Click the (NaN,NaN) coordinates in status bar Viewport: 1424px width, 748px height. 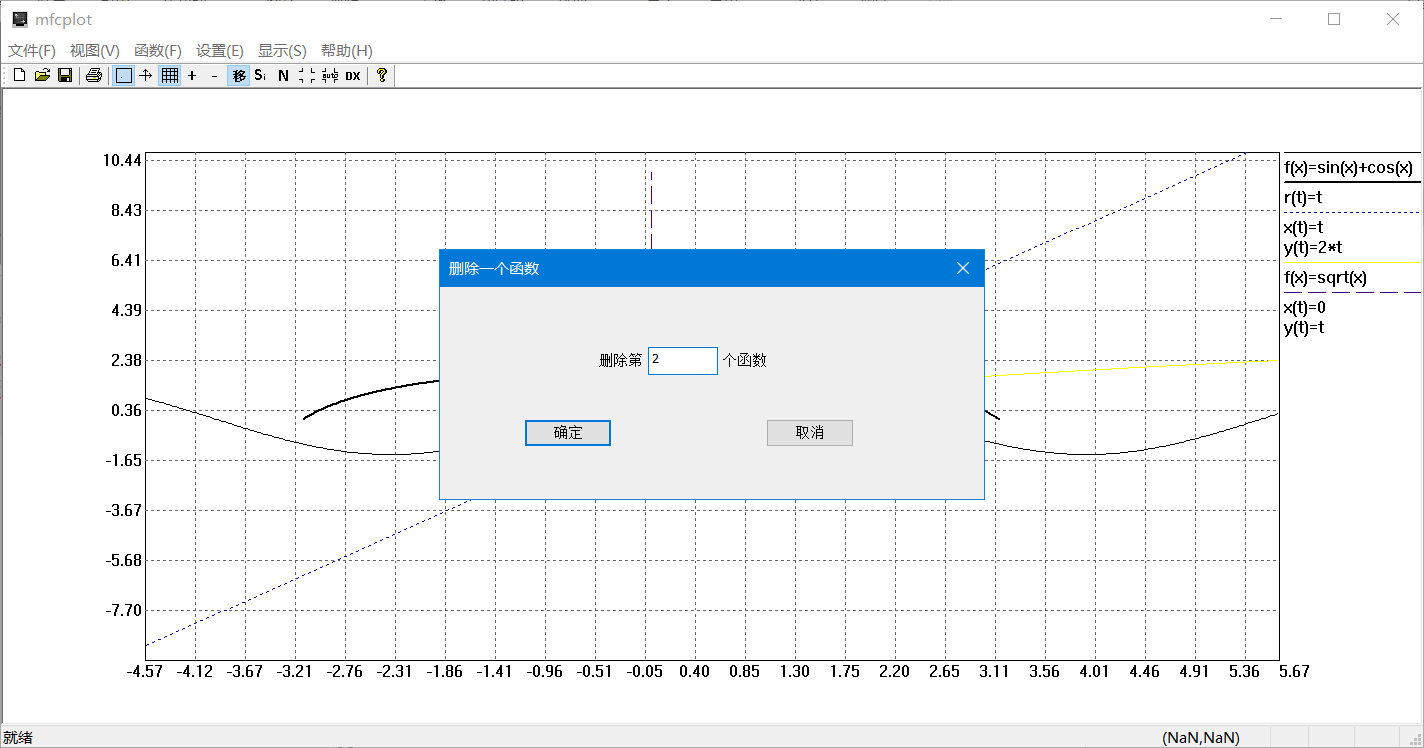coord(1201,738)
